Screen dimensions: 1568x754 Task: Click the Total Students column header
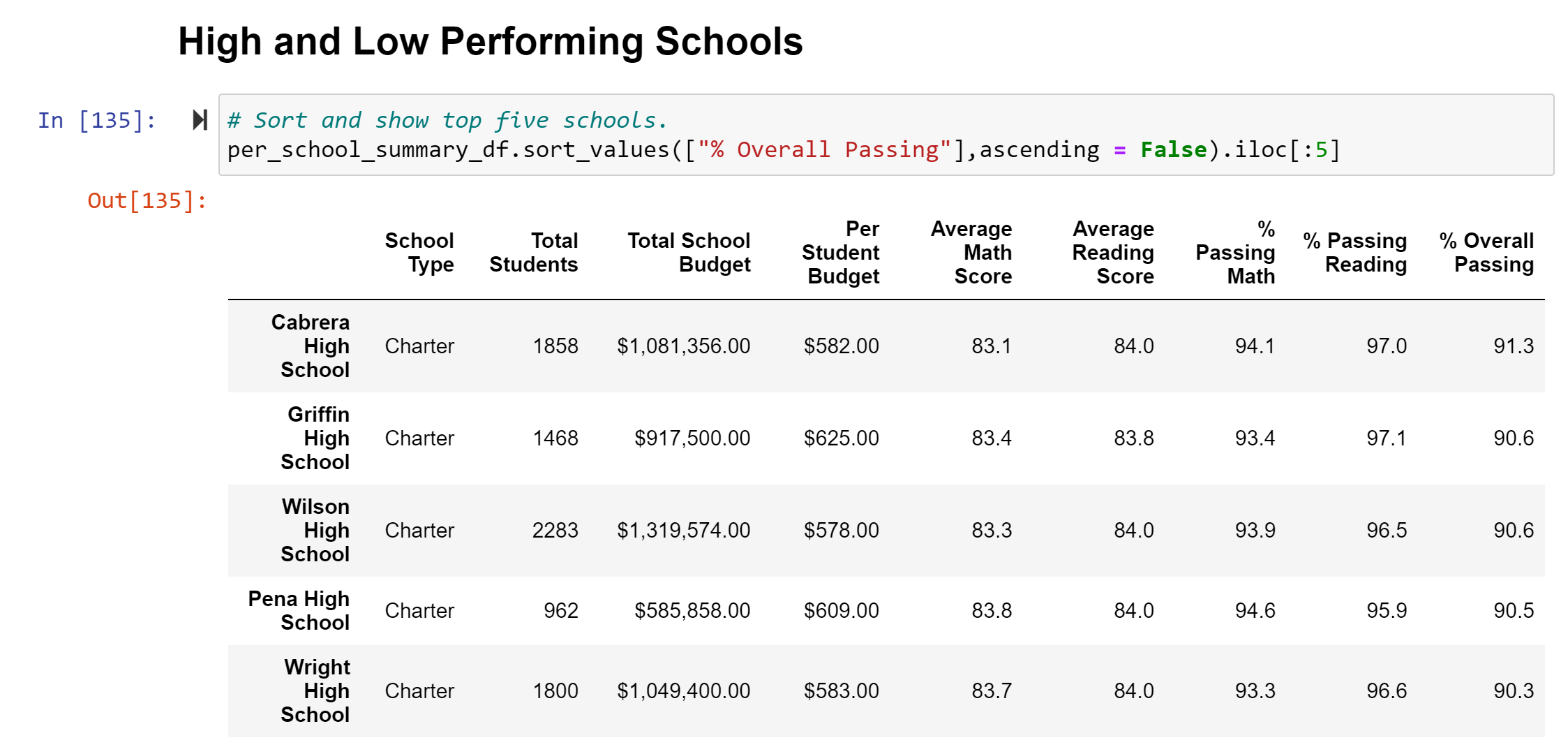tap(535, 253)
